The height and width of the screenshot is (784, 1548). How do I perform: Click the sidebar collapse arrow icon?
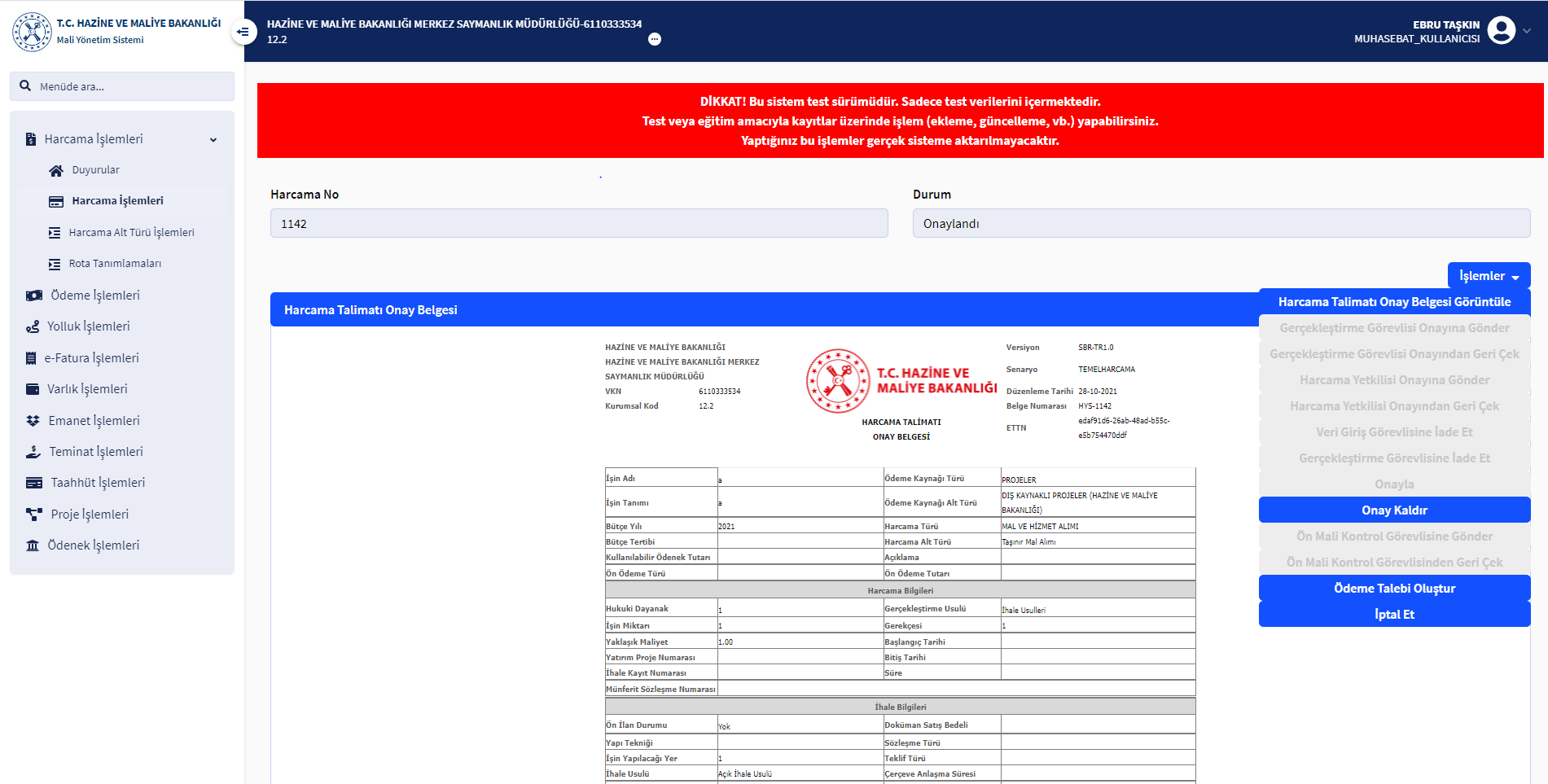[x=243, y=32]
